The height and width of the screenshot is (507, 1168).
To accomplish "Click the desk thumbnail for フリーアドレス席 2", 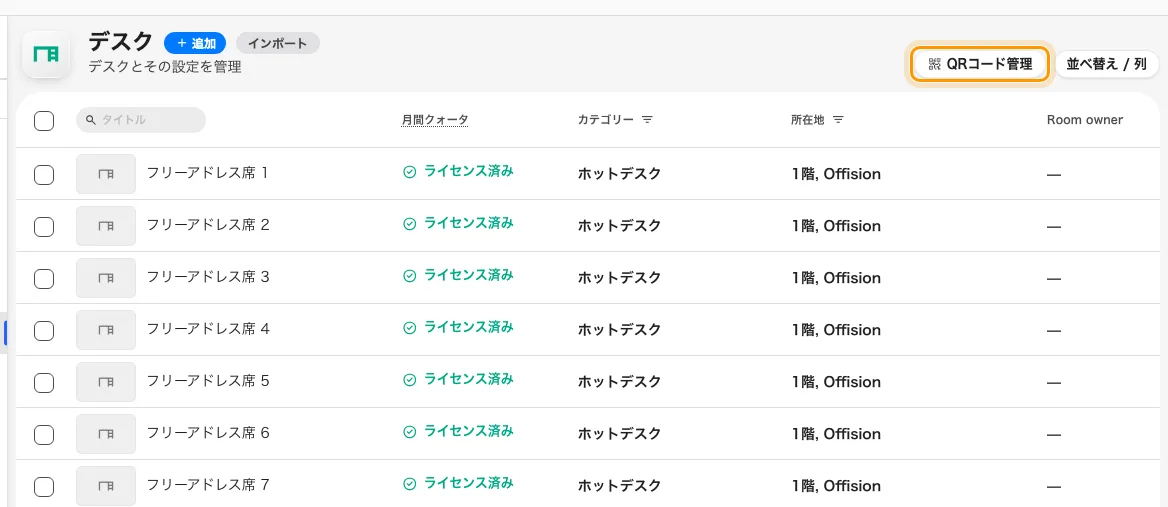I will point(106,226).
